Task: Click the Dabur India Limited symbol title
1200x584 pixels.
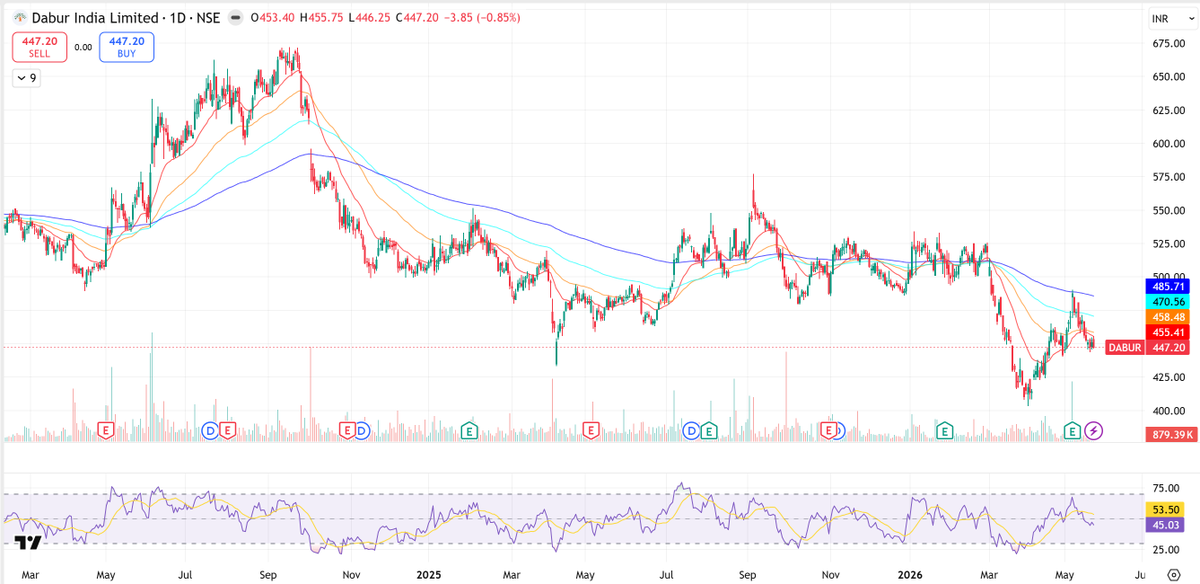Action: (94, 18)
